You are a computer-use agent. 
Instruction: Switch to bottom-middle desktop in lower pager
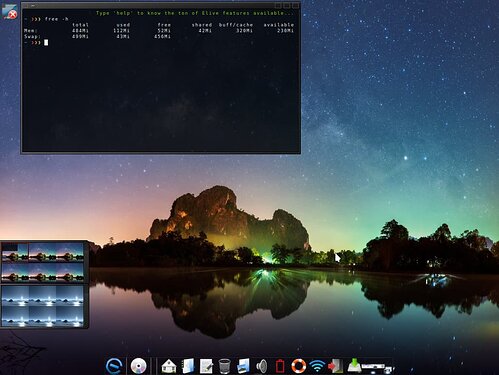tap(42, 316)
